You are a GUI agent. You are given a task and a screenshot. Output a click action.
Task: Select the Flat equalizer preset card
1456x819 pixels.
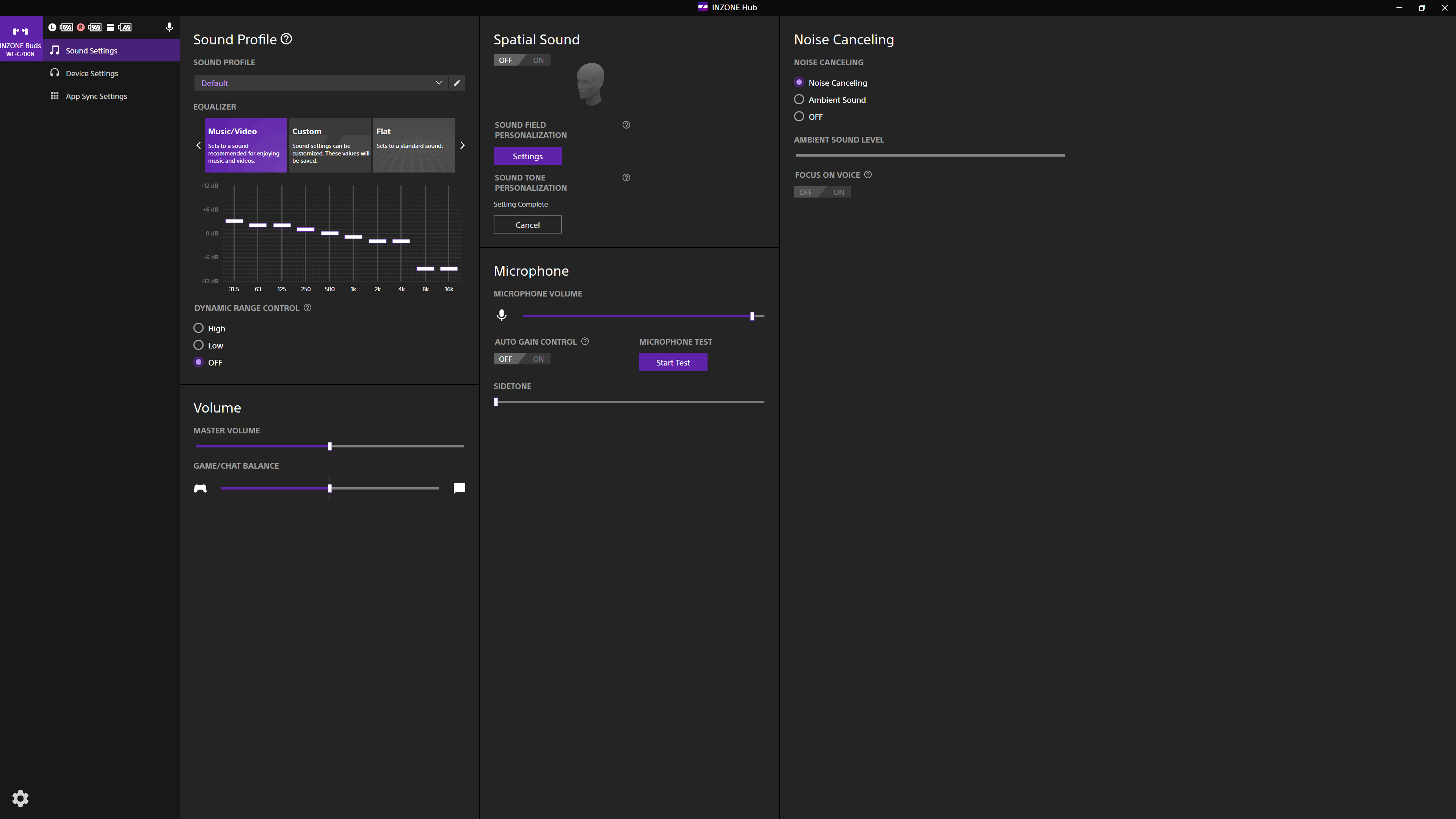tap(413, 145)
